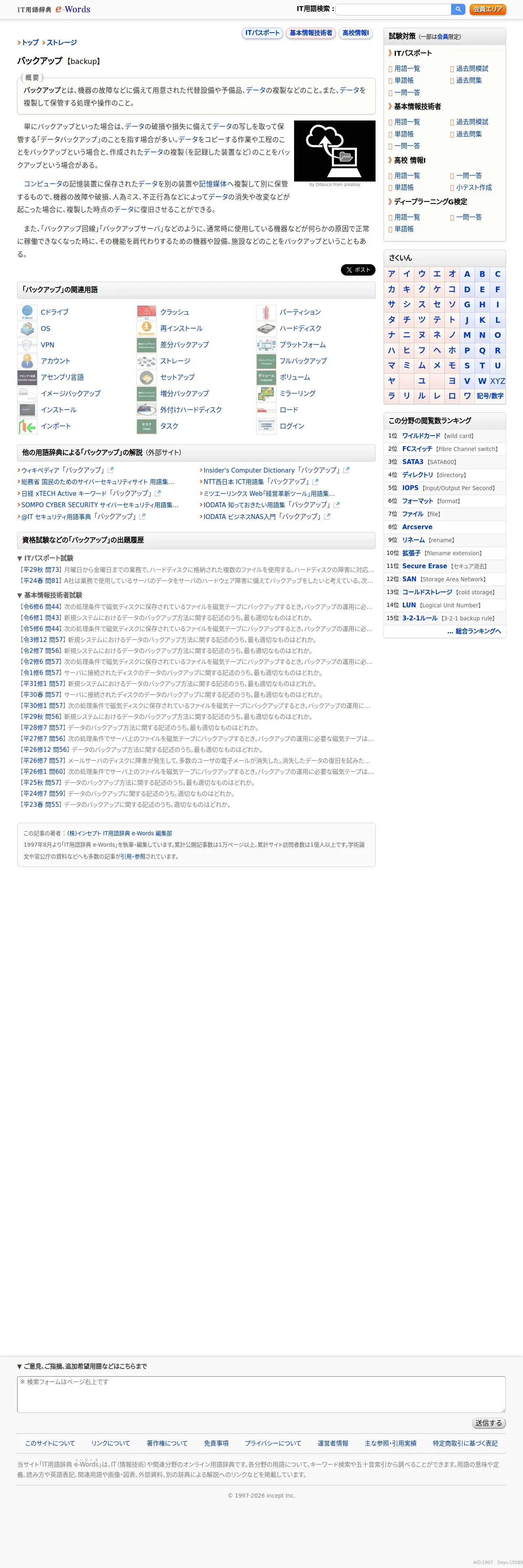Open the external link icon next to ウィキペディア
The width and height of the screenshot is (523, 1568).
[x=110, y=471]
